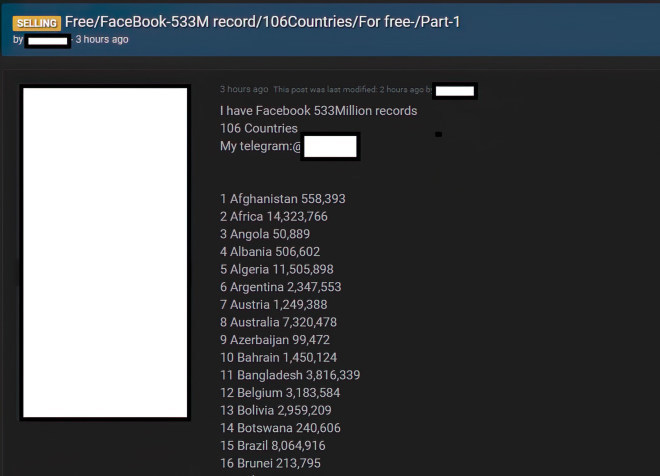Click the '11 Bangladesh 3,816,339' entry
The height and width of the screenshot is (476, 660).
coord(290,375)
